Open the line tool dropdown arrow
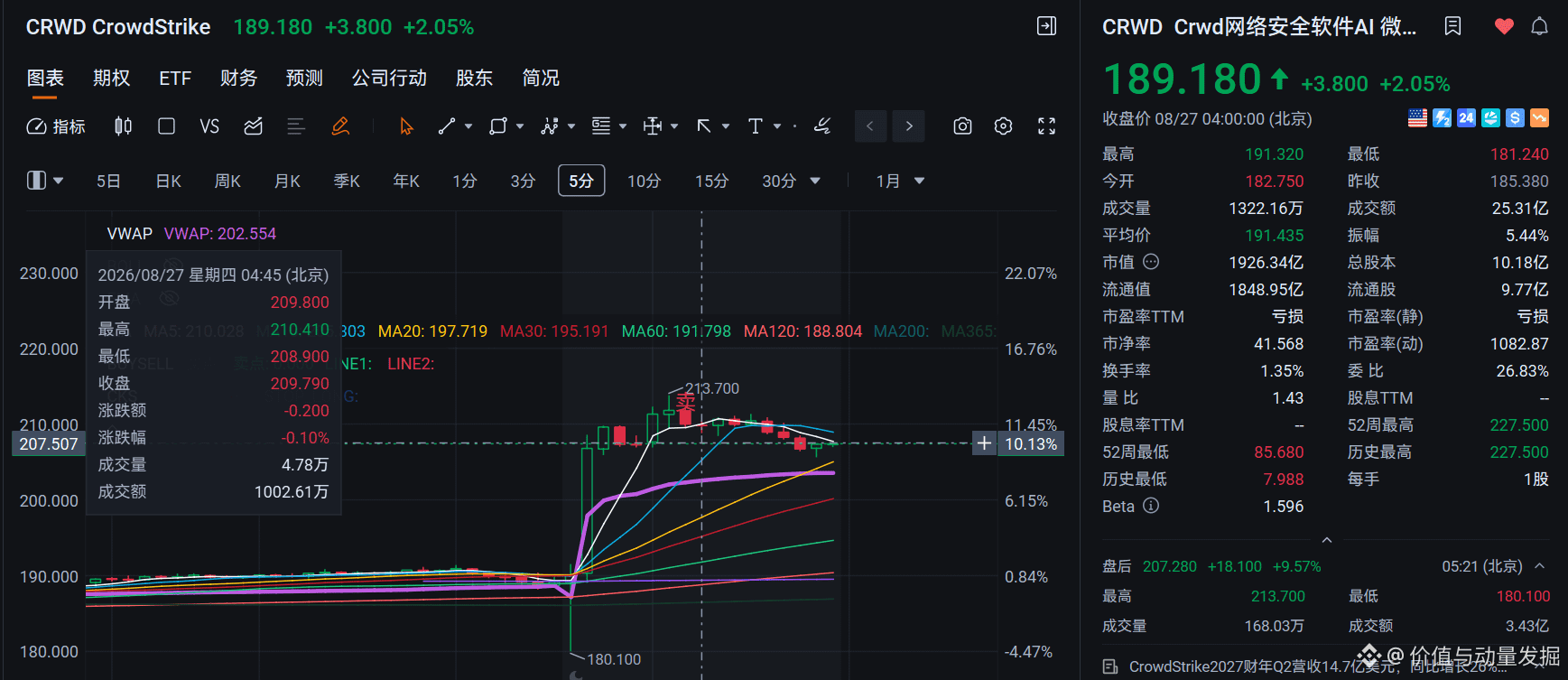Image resolution: width=1568 pixels, height=680 pixels. point(469,126)
